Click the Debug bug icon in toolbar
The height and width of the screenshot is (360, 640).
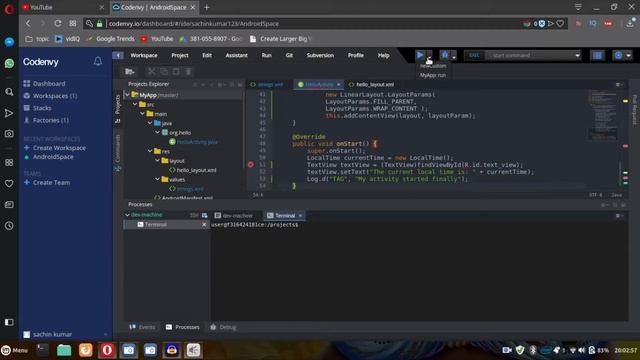pos(445,55)
